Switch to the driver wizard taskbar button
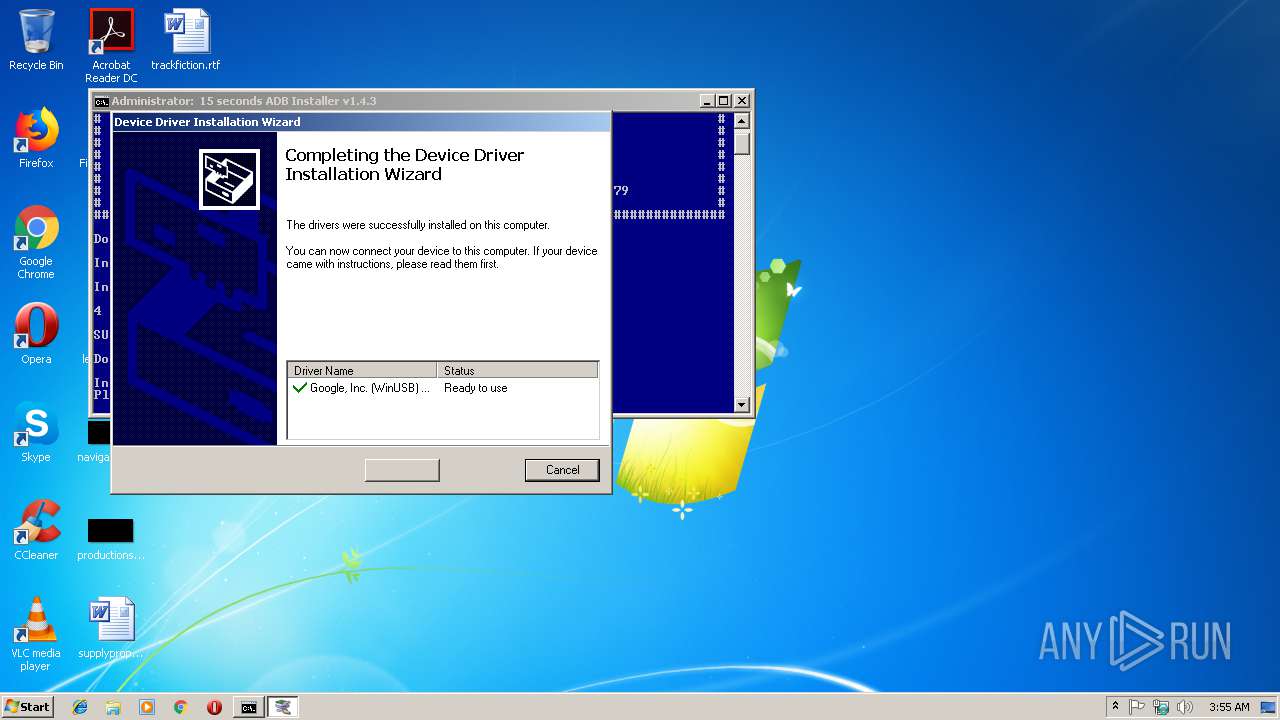Screen dimensions: 1280x720 pos(283,707)
